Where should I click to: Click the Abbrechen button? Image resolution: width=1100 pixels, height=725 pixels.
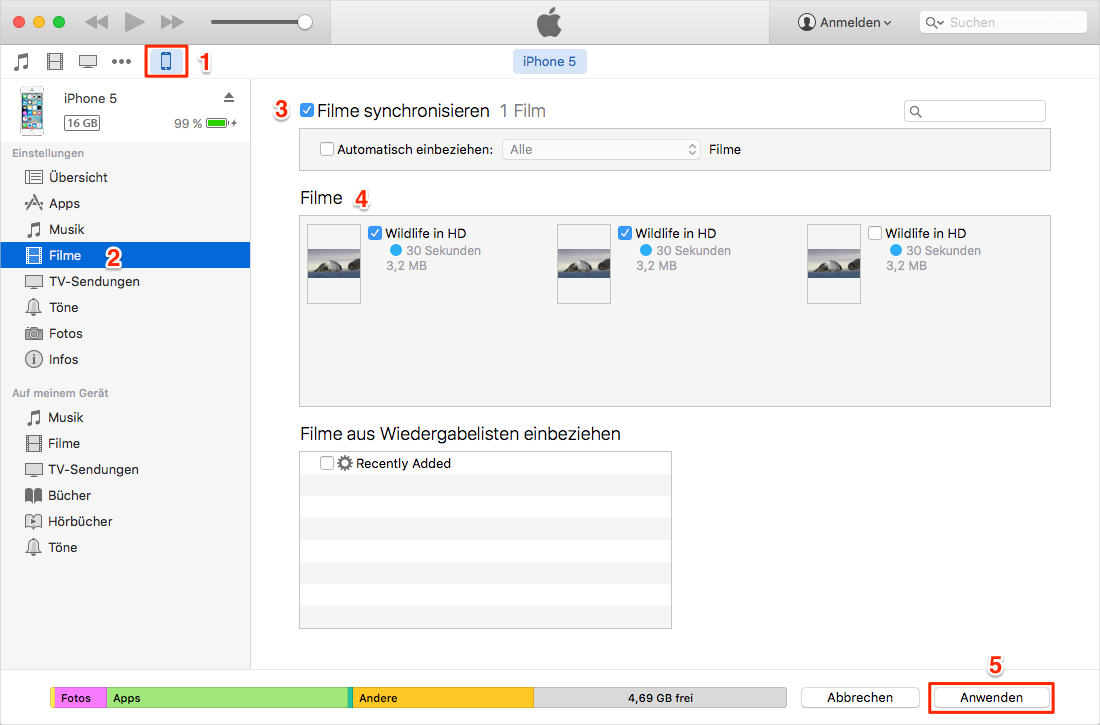(x=860, y=698)
